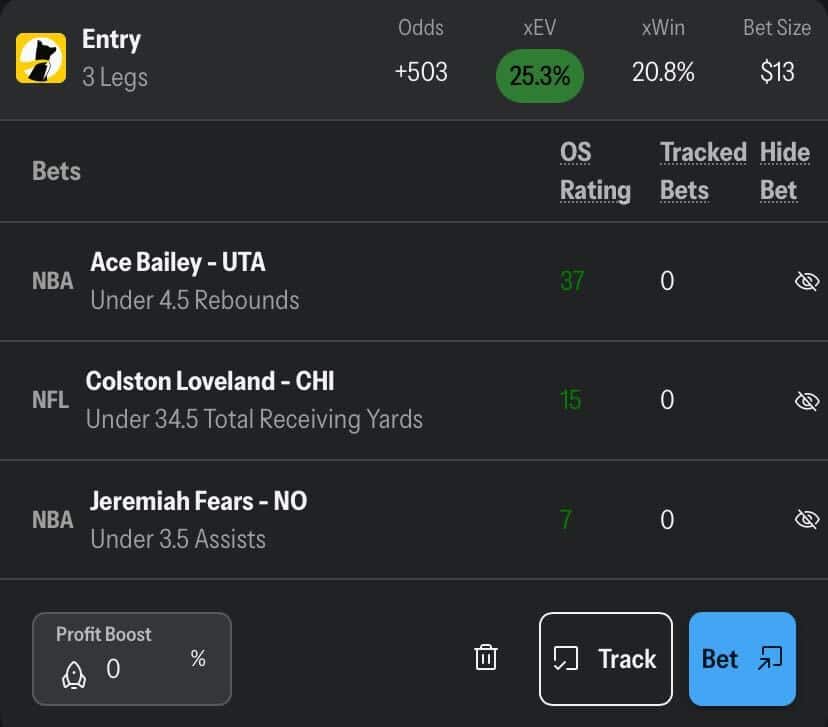Image resolution: width=828 pixels, height=727 pixels.
Task: Click the sportsbook logo icon beside Entry
Action: pyautogui.click(x=41, y=58)
